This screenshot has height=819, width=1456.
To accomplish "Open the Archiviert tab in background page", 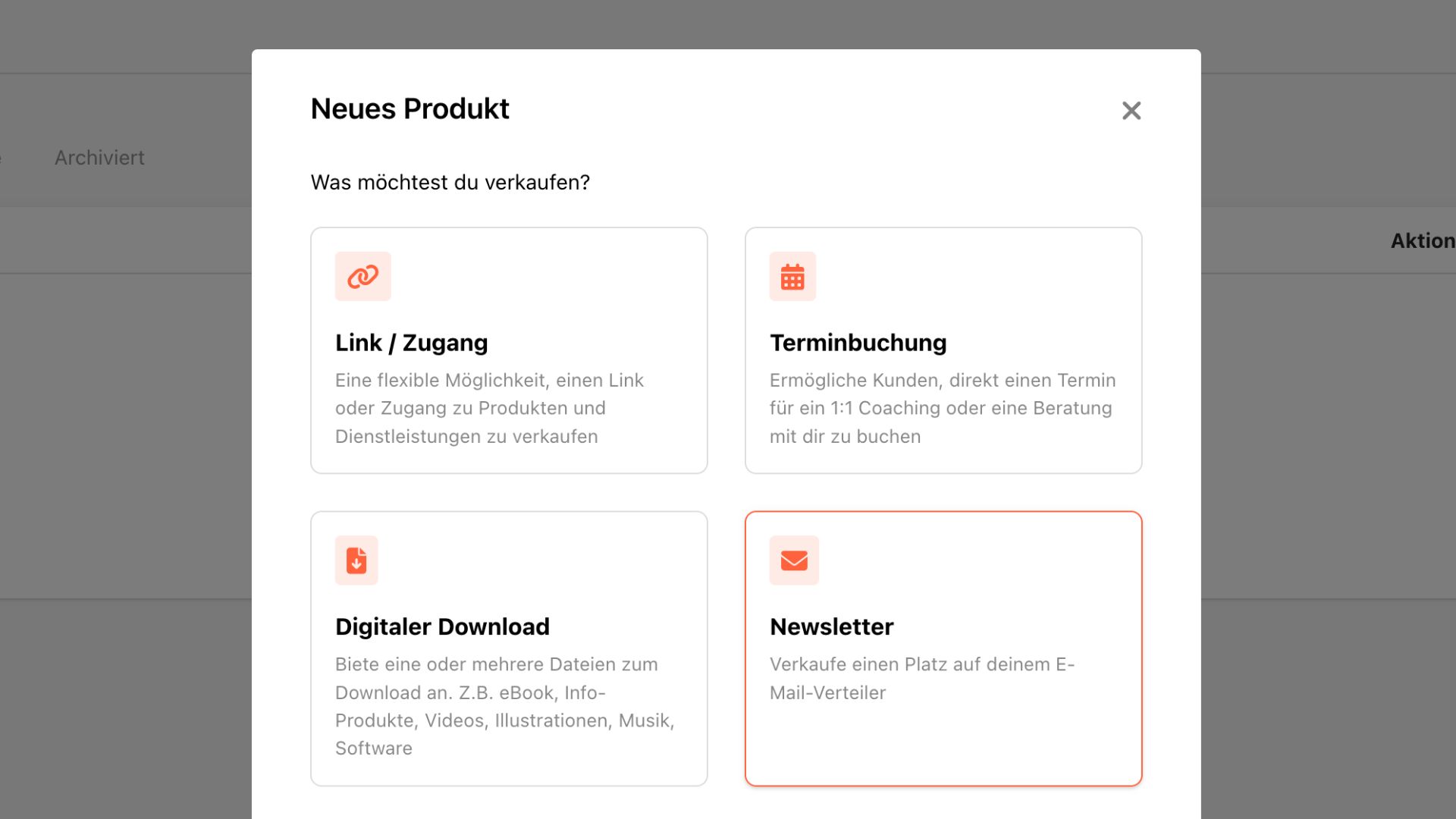I will click(99, 158).
